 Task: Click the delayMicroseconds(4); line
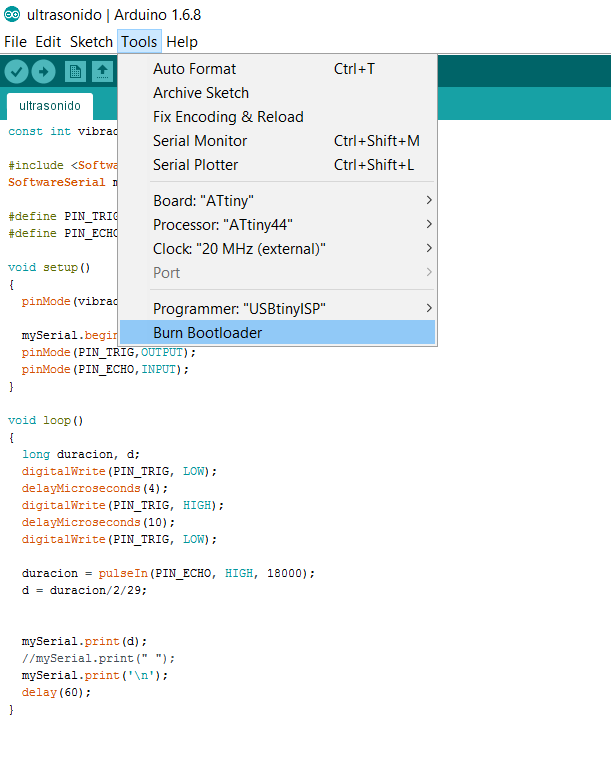coord(95,489)
